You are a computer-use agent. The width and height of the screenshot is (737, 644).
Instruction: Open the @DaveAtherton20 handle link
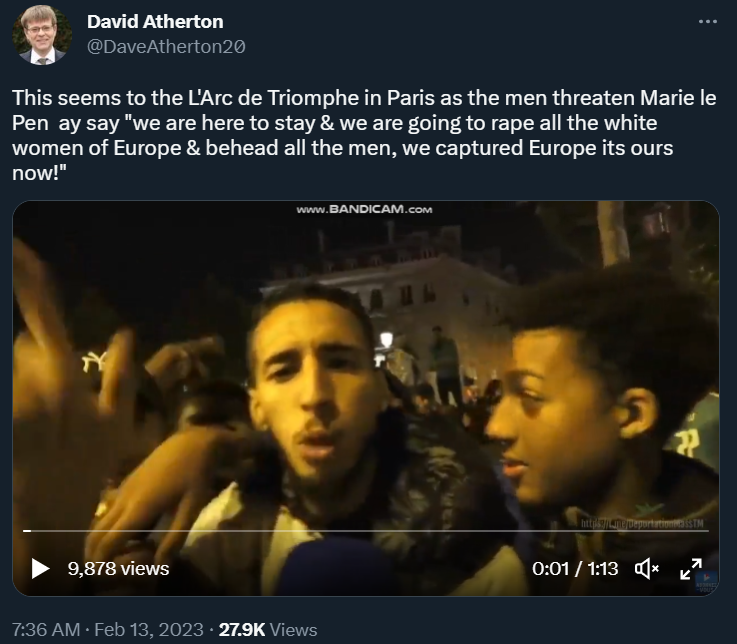(x=166, y=47)
